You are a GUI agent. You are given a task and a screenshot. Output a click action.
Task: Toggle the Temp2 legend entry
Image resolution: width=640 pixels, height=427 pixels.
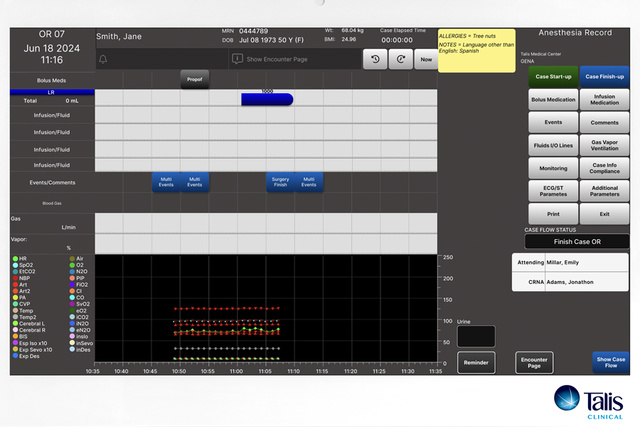coord(24,317)
